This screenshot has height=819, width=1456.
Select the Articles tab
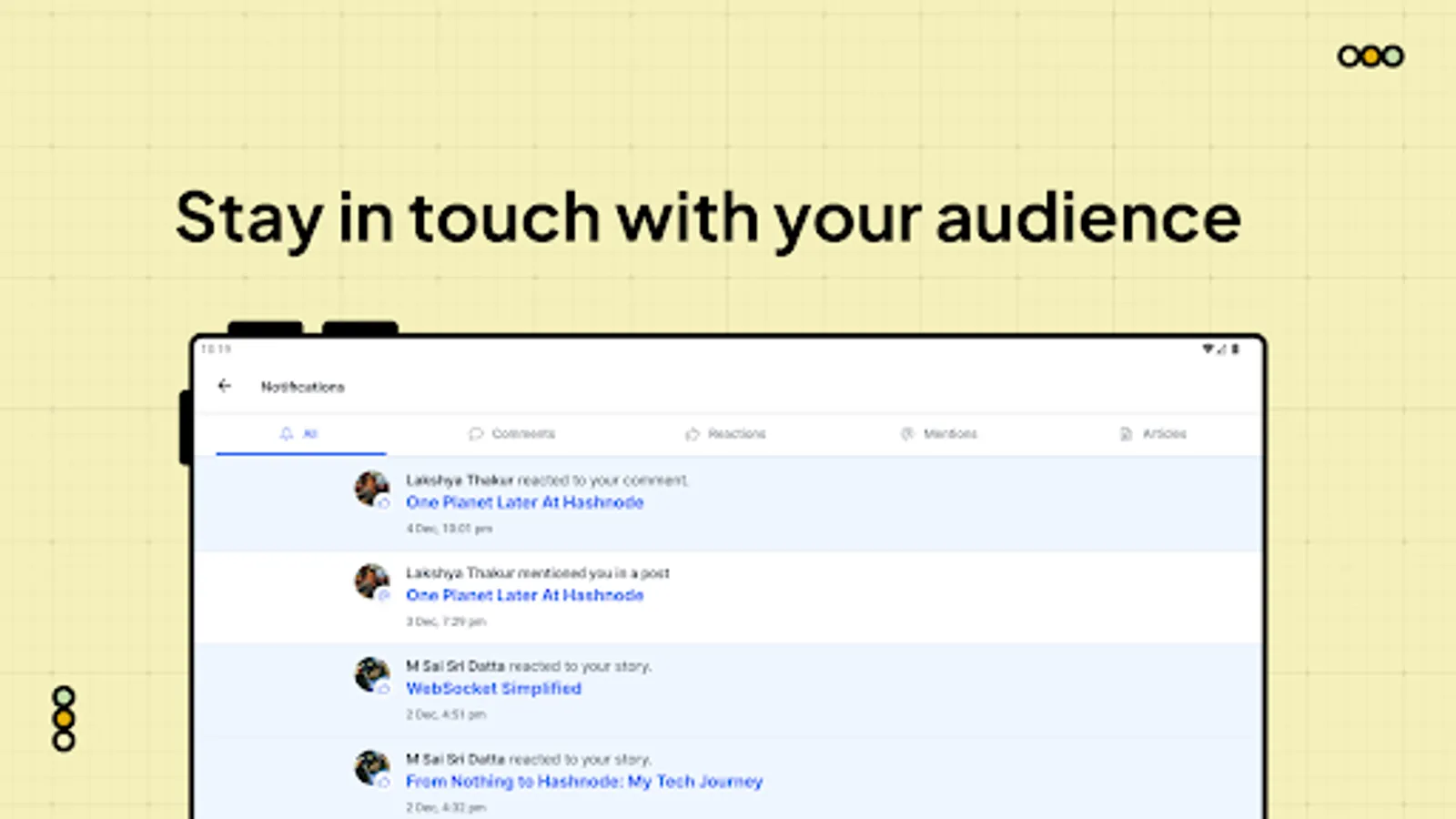[x=1153, y=434]
